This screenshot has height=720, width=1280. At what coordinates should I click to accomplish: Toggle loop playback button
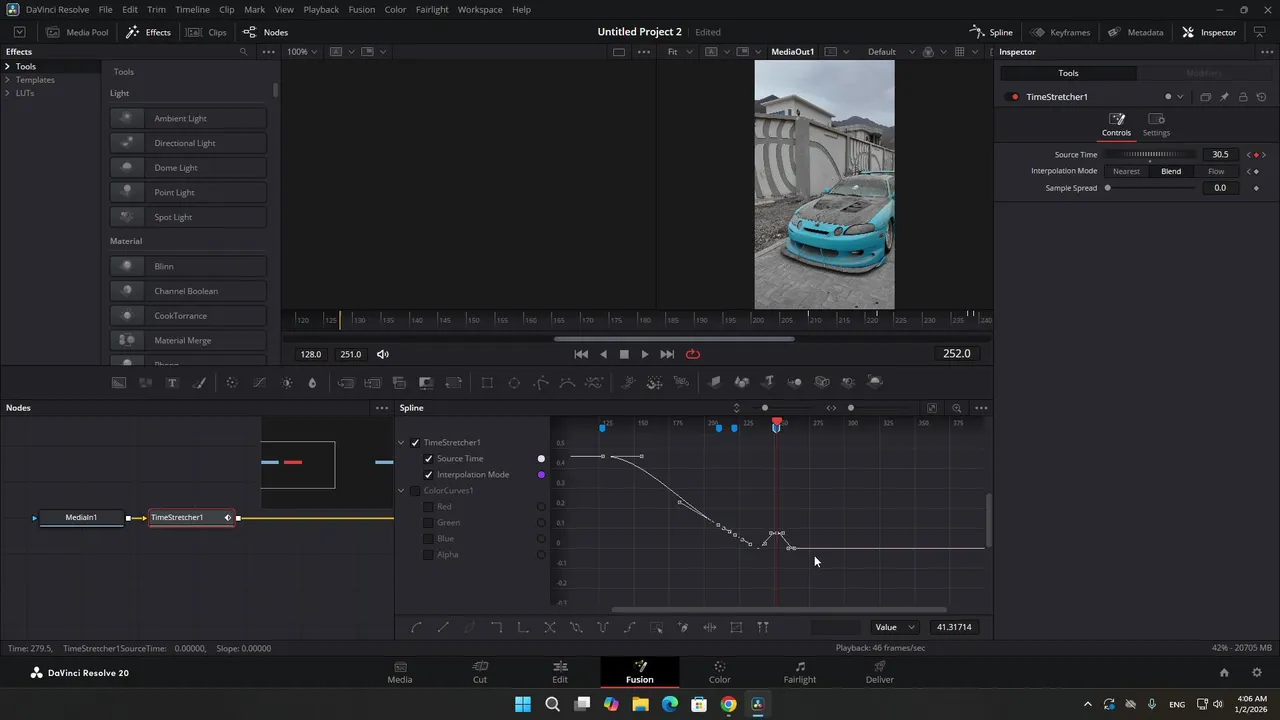pyautogui.click(x=693, y=354)
